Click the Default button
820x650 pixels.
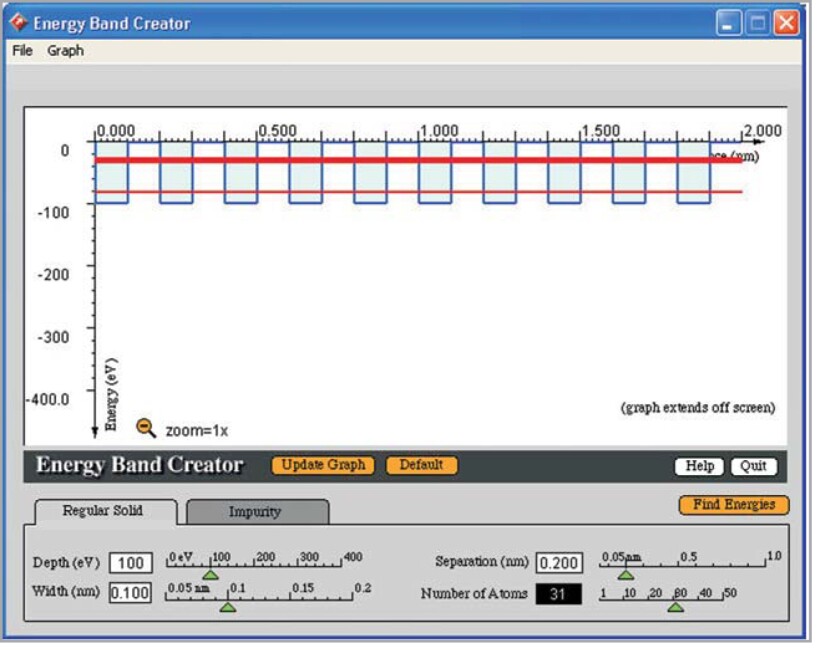click(x=421, y=466)
